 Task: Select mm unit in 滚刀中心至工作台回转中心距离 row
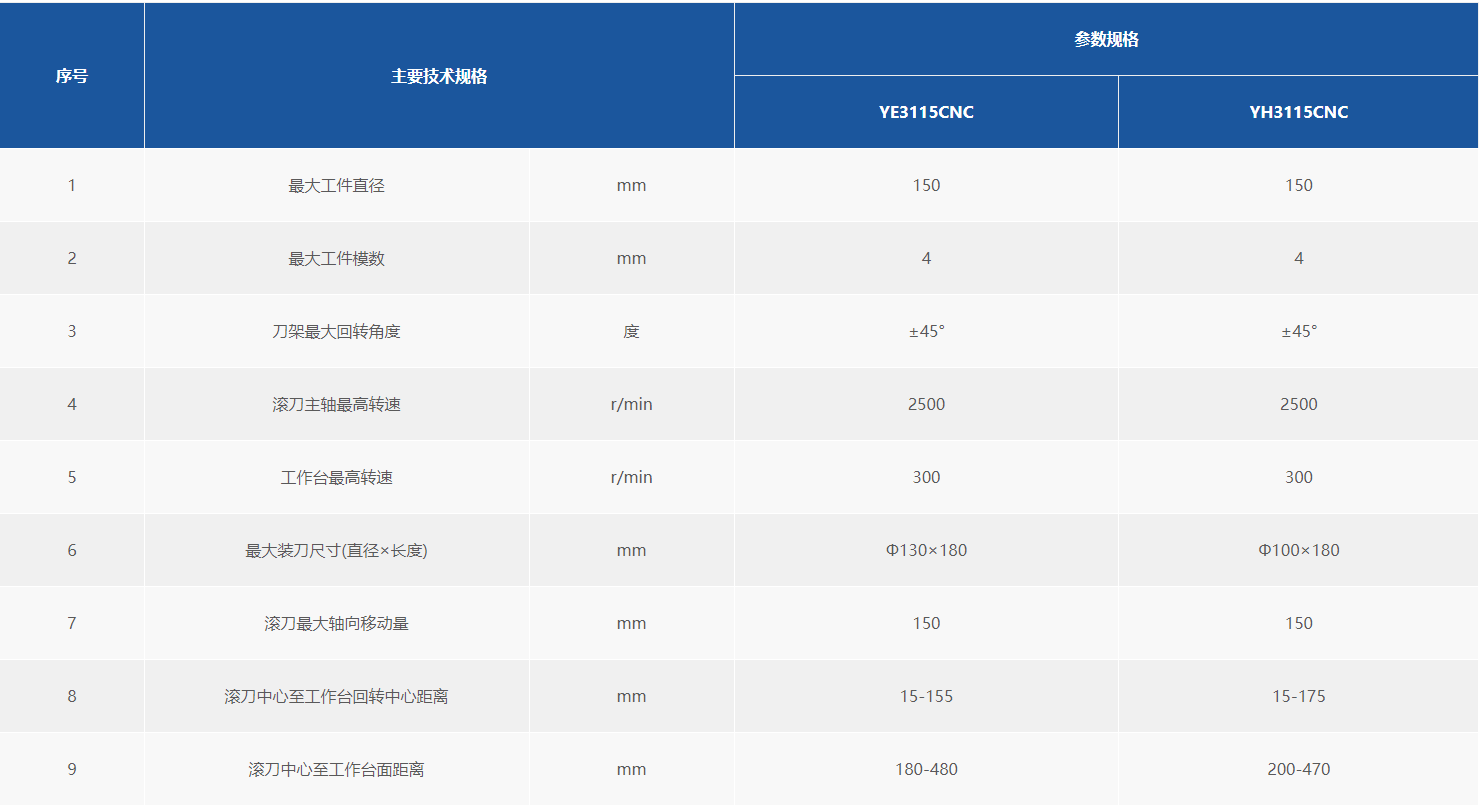(631, 696)
